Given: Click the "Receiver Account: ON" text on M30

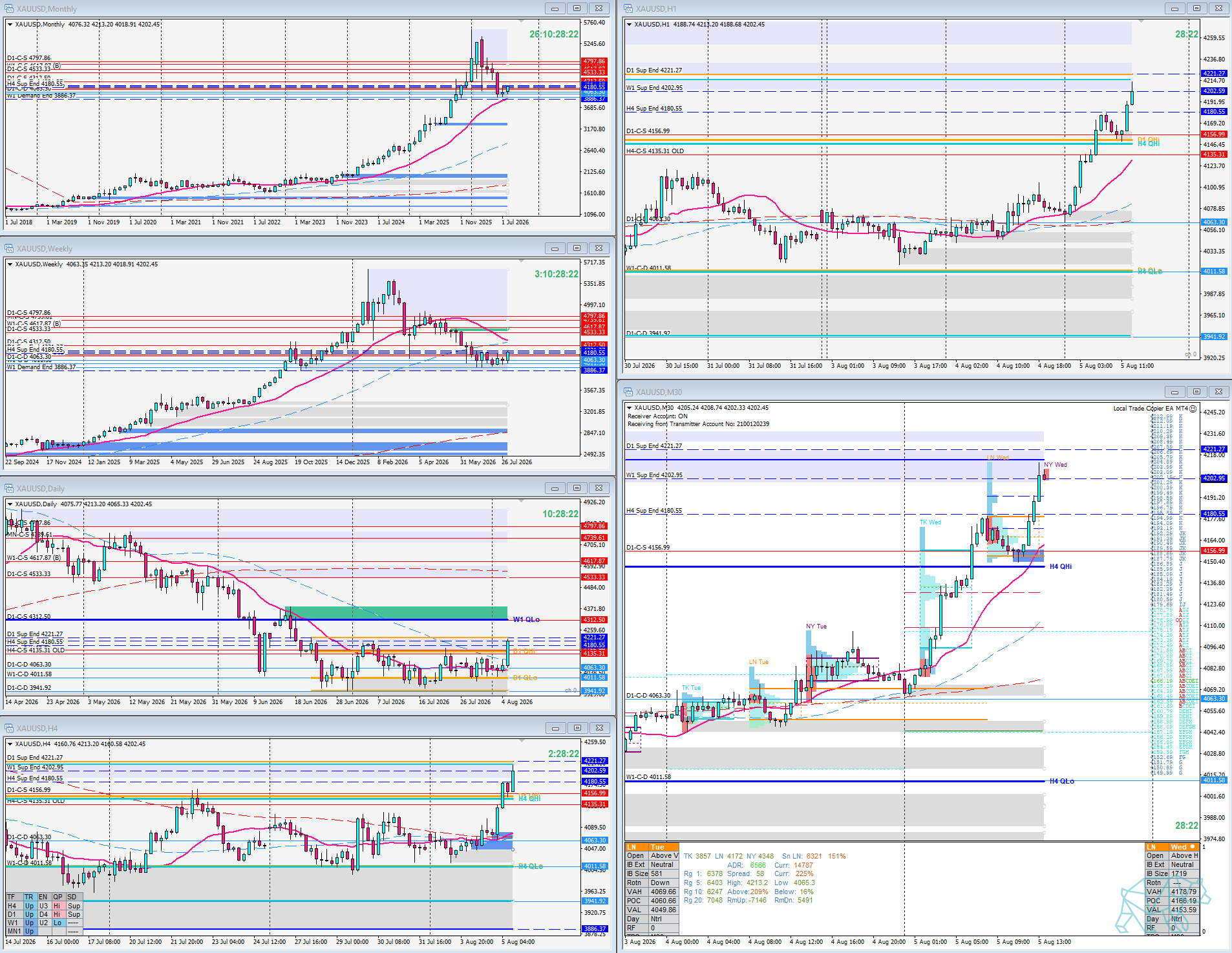Looking at the screenshot, I should (657, 416).
